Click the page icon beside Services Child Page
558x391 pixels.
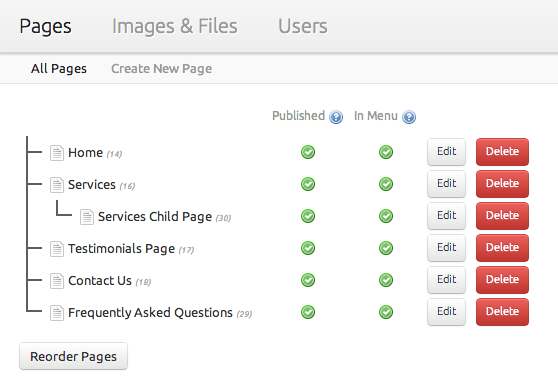point(87,217)
